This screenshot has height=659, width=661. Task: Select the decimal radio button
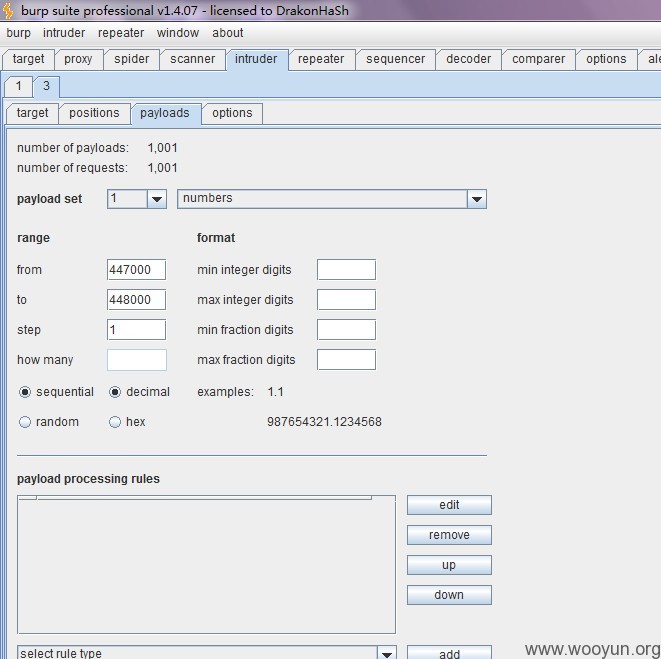[x=115, y=392]
